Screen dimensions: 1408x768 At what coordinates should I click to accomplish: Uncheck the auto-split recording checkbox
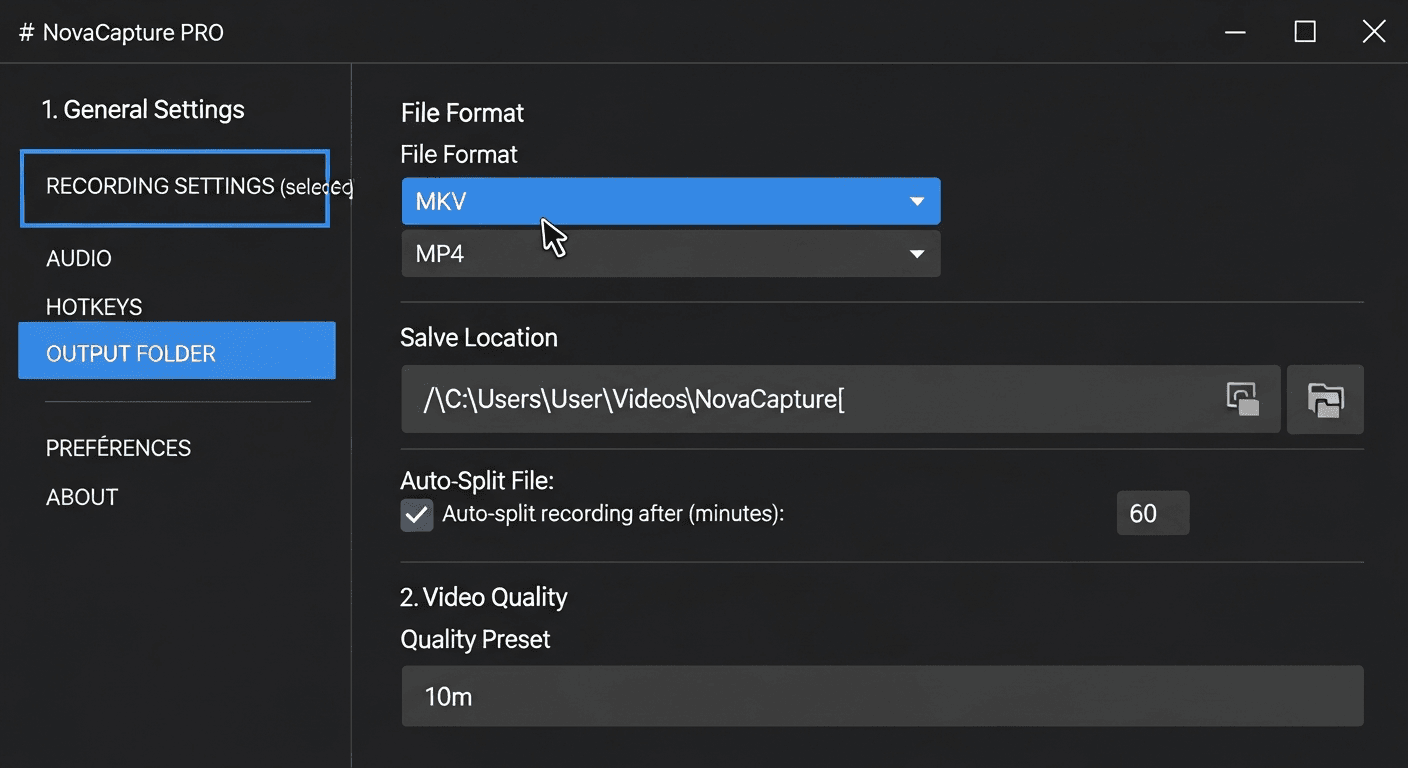click(x=417, y=513)
